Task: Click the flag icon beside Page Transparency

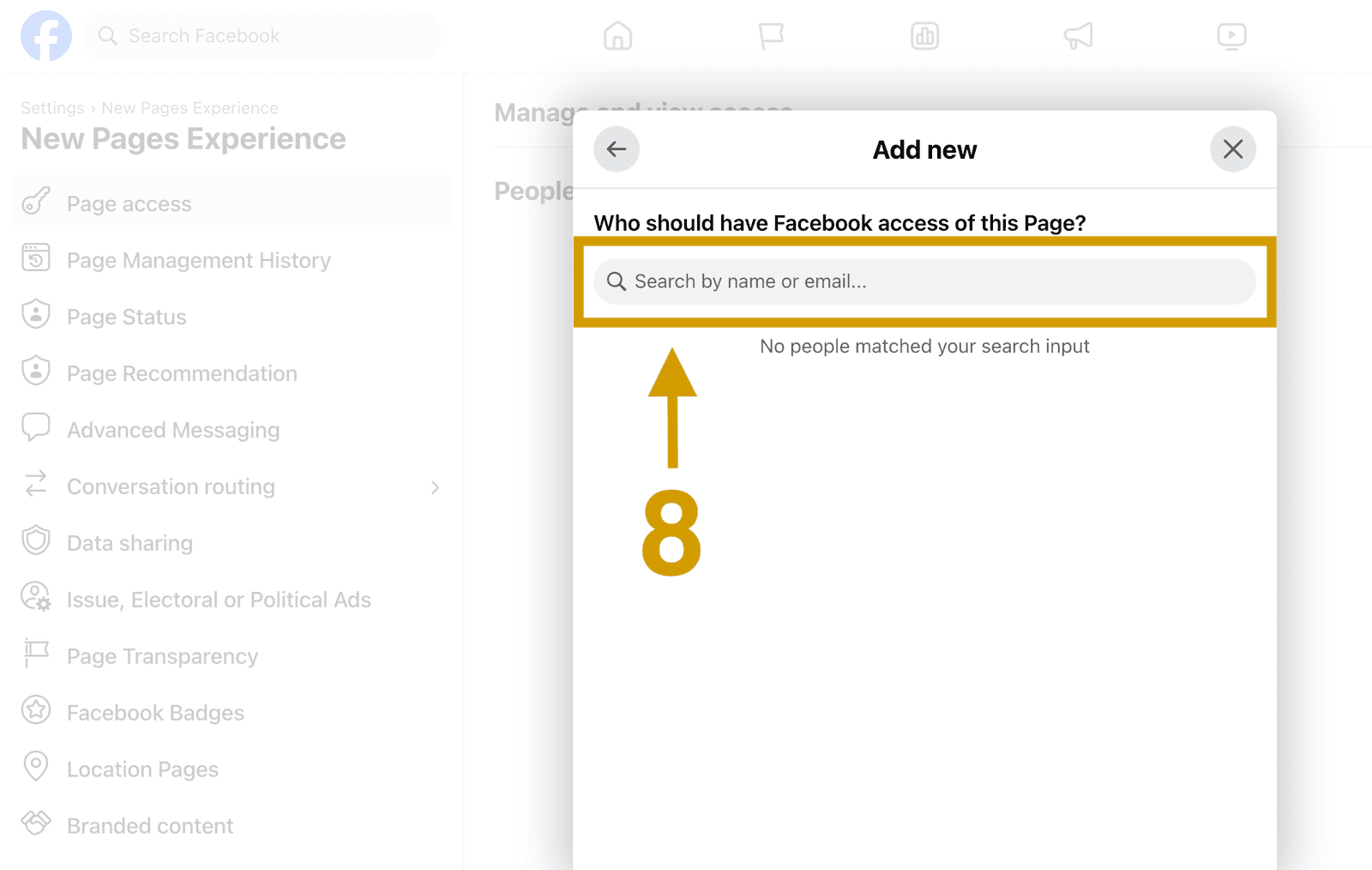Action: point(36,653)
